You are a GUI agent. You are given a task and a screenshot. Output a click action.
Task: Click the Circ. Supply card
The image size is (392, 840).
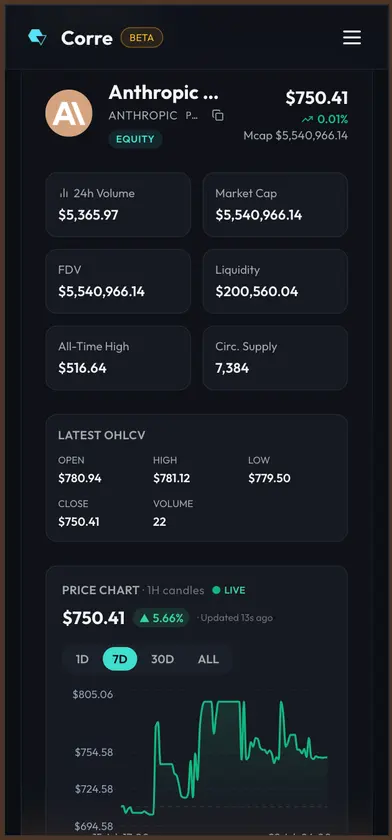click(x=275, y=358)
